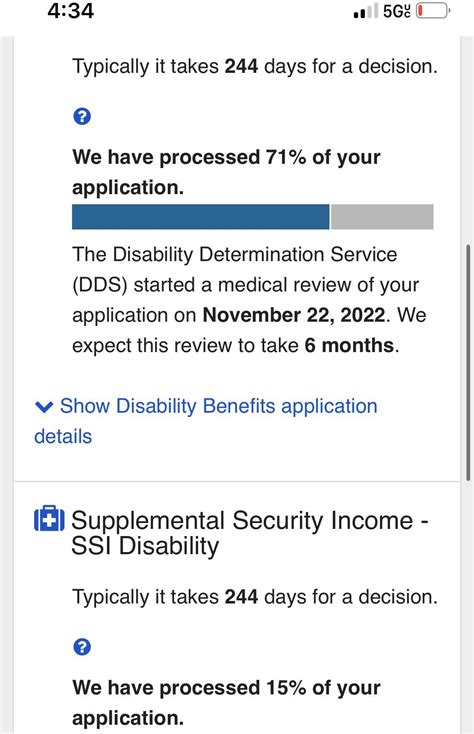Click the word "details" in the blue link
Viewport: 474px width, 734px height.
click(63, 436)
